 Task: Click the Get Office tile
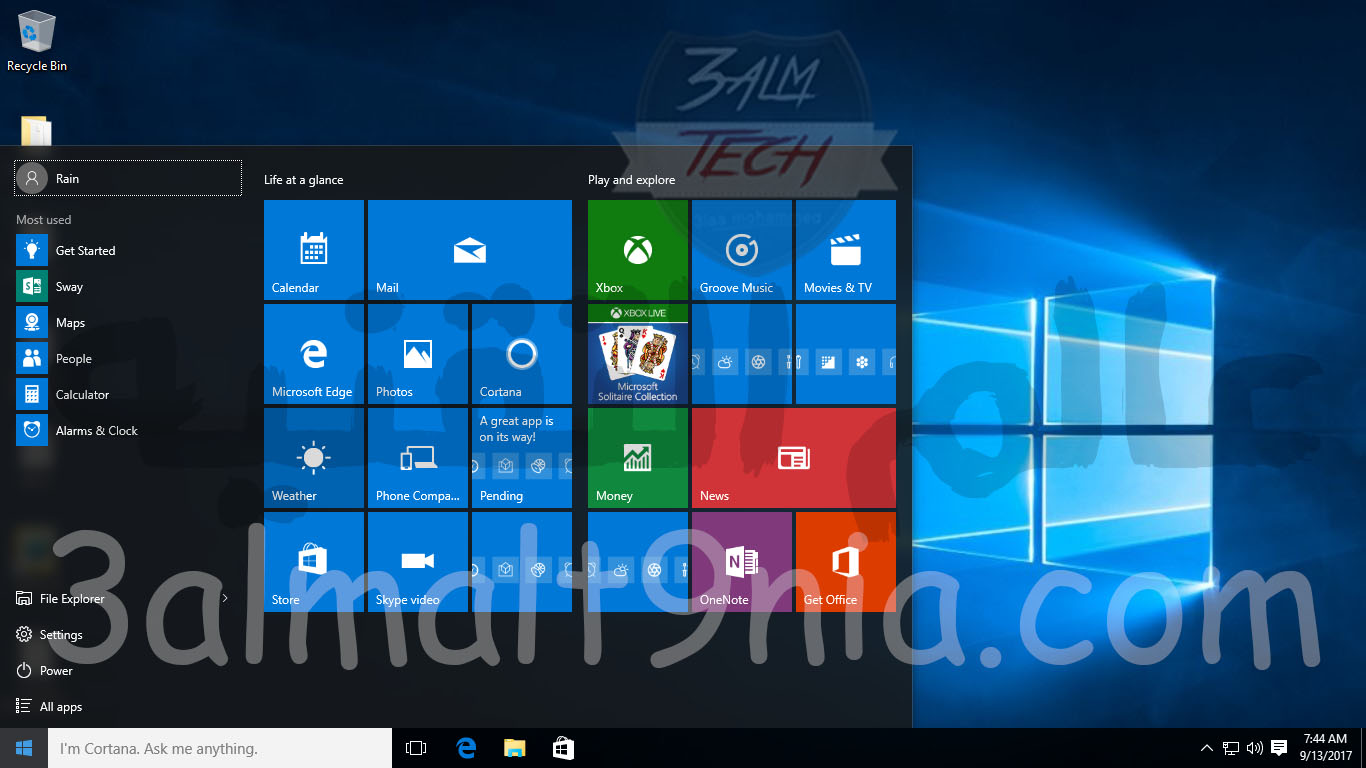[846, 562]
